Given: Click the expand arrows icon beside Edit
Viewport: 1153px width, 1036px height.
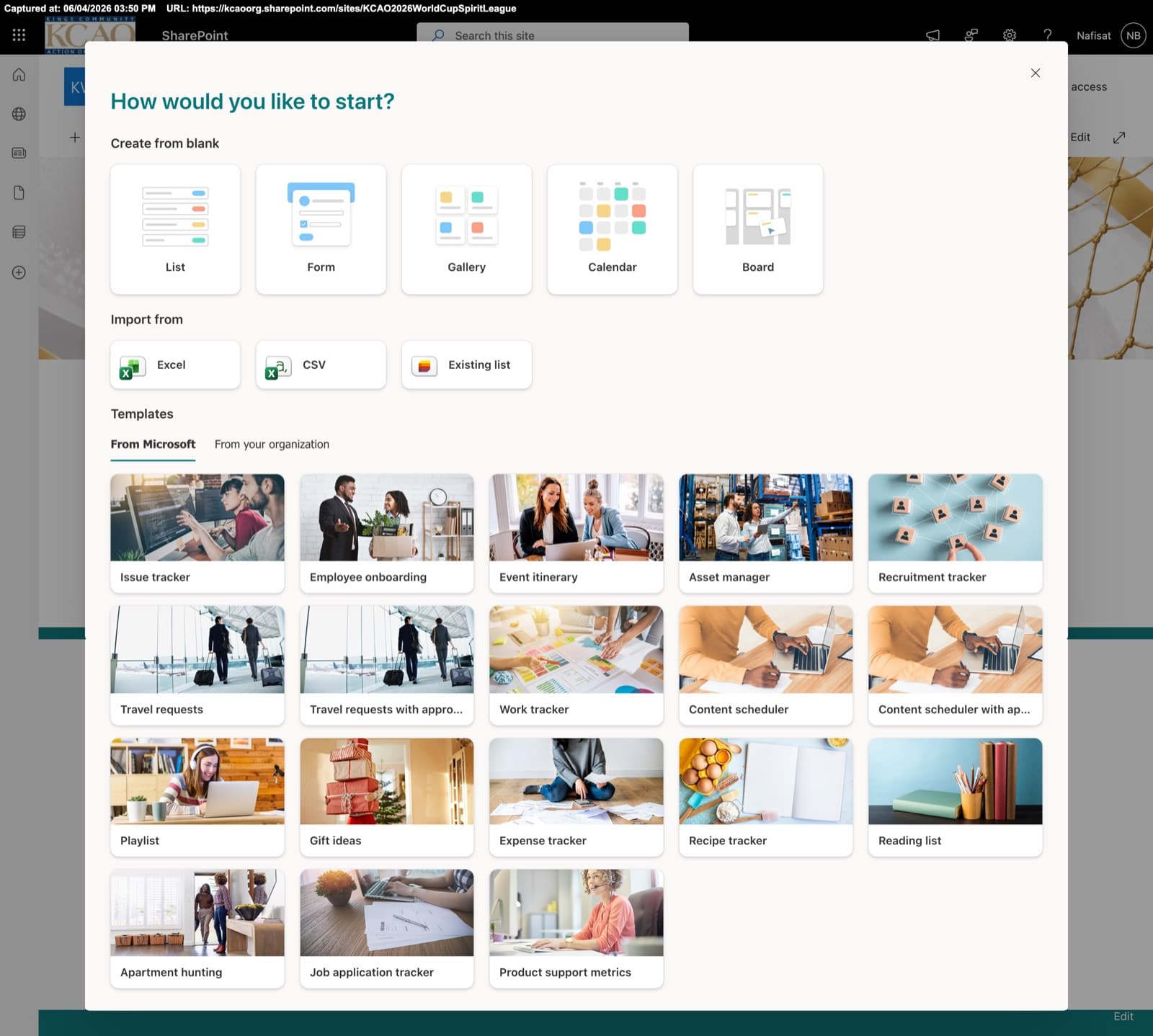Looking at the screenshot, I should click(1119, 138).
